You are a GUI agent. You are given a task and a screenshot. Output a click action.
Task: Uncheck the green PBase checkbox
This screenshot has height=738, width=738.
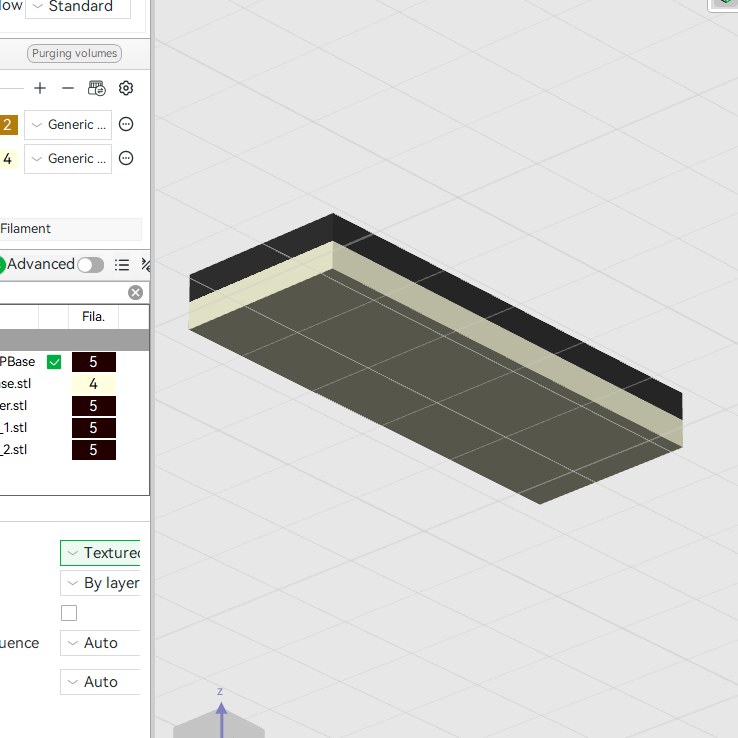54,362
